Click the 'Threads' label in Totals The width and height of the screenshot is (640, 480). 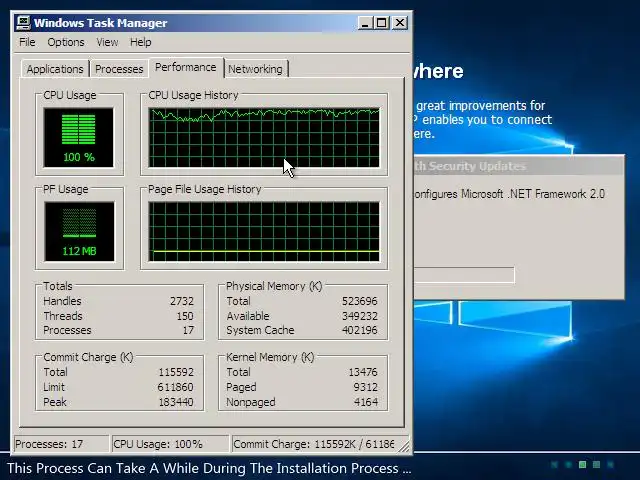coord(63,316)
